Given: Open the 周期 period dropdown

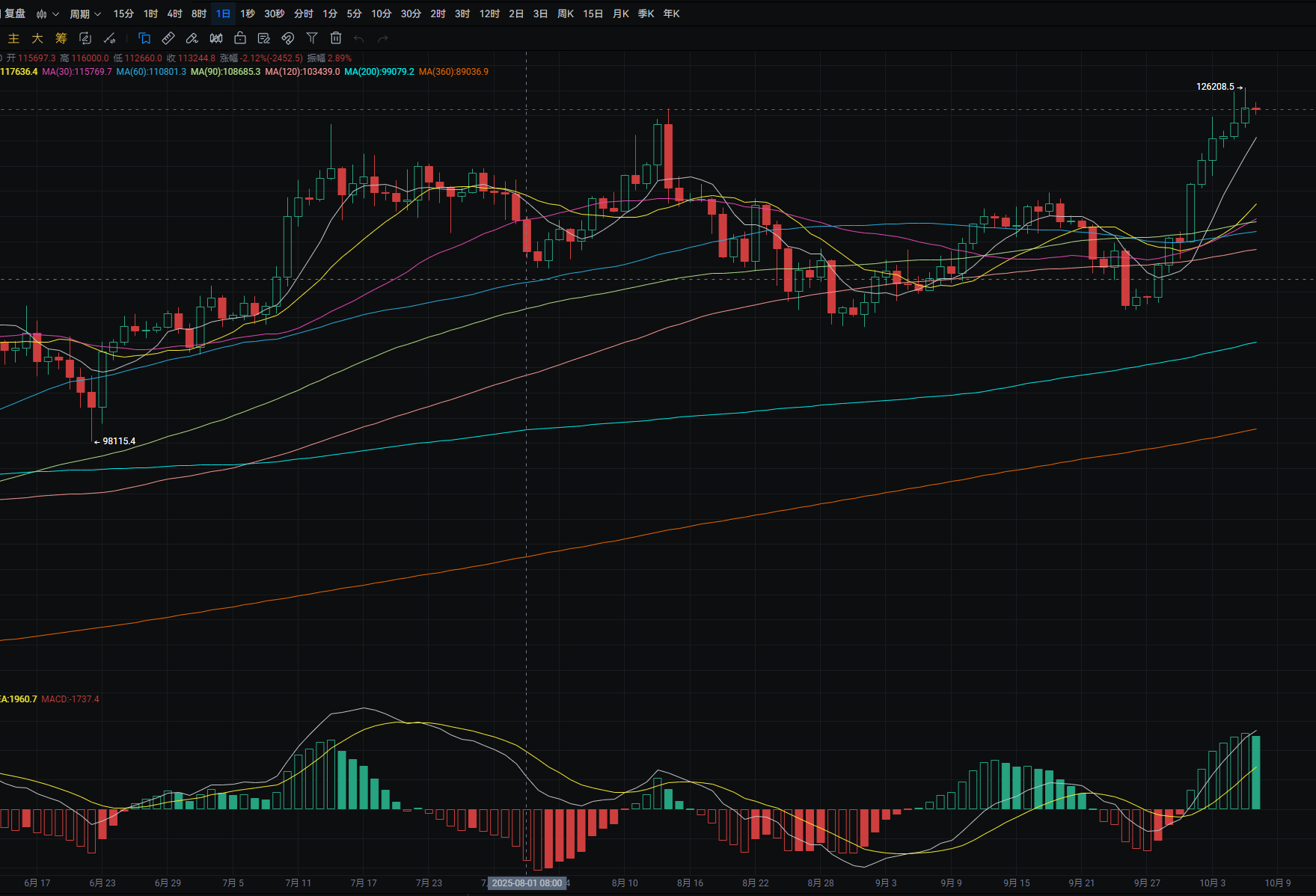Looking at the screenshot, I should [x=85, y=13].
